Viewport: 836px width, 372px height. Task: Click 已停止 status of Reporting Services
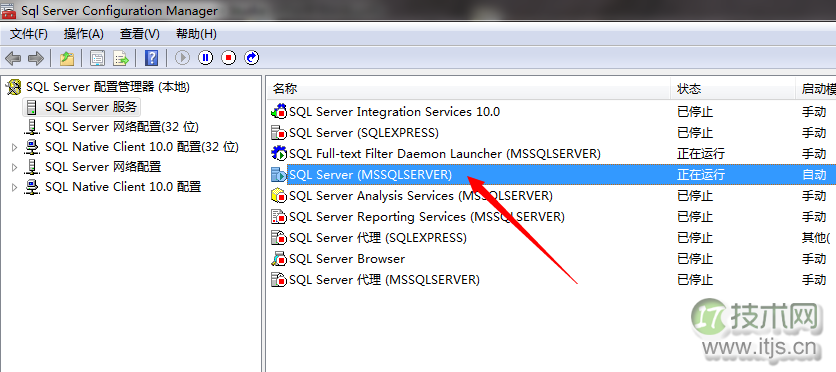click(x=695, y=217)
